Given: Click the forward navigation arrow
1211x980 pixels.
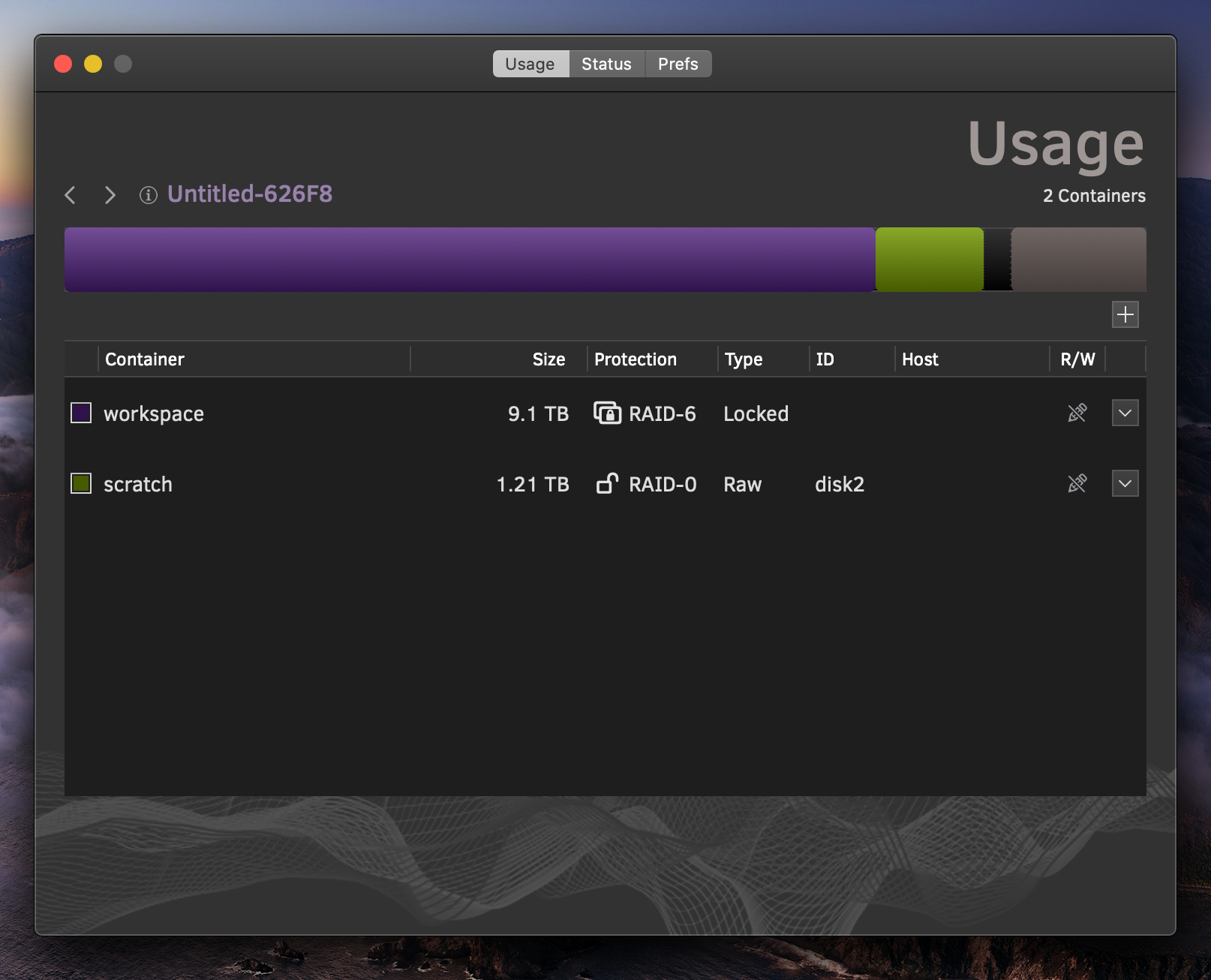Looking at the screenshot, I should (x=110, y=195).
